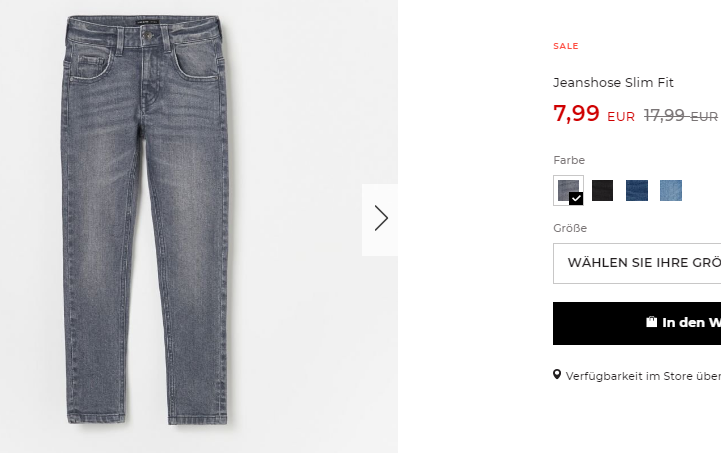This screenshot has height=453, width=721.
Task: Choose the dark blue color swatch
Action: tap(637, 190)
